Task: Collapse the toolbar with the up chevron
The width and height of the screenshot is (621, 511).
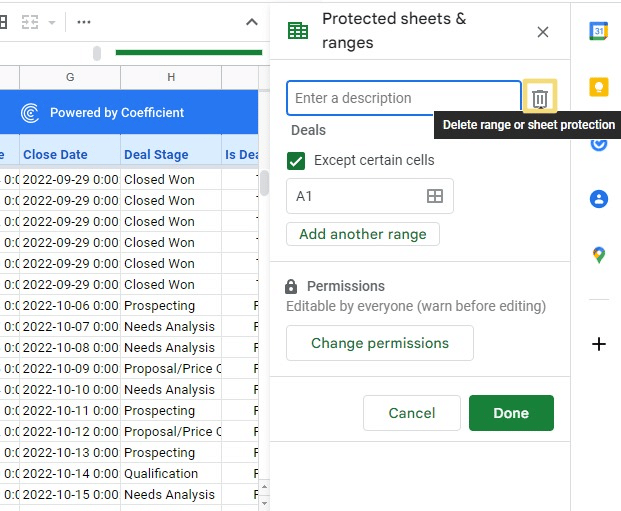Action: (252, 22)
